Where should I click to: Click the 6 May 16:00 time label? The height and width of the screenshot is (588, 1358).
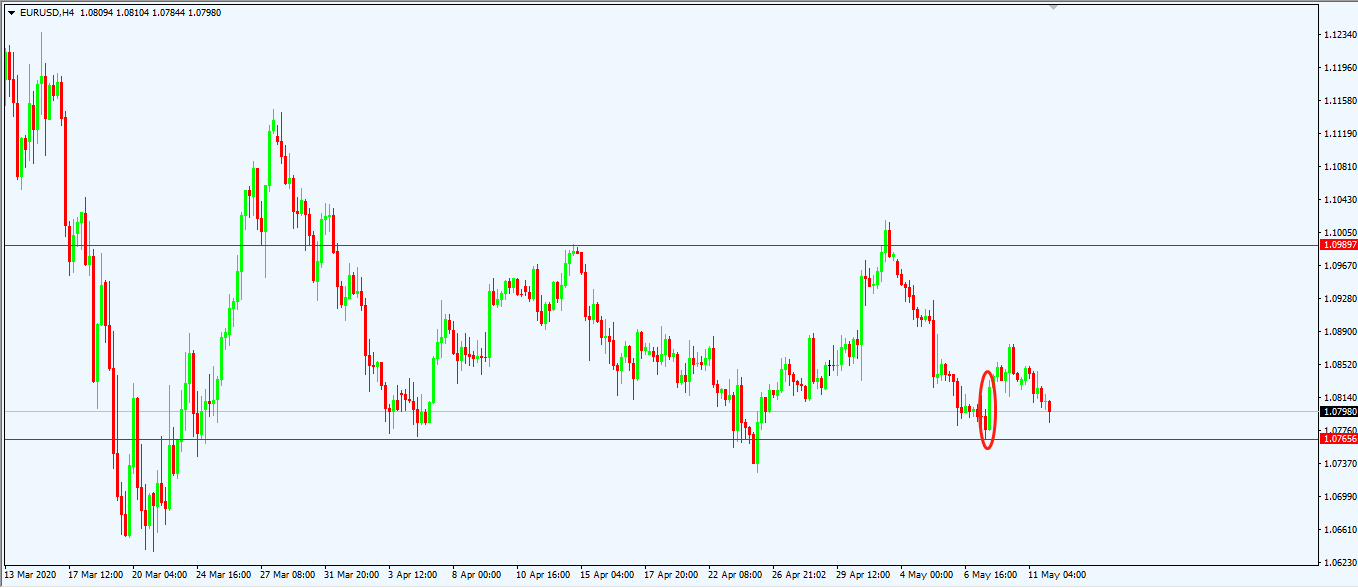click(x=990, y=575)
